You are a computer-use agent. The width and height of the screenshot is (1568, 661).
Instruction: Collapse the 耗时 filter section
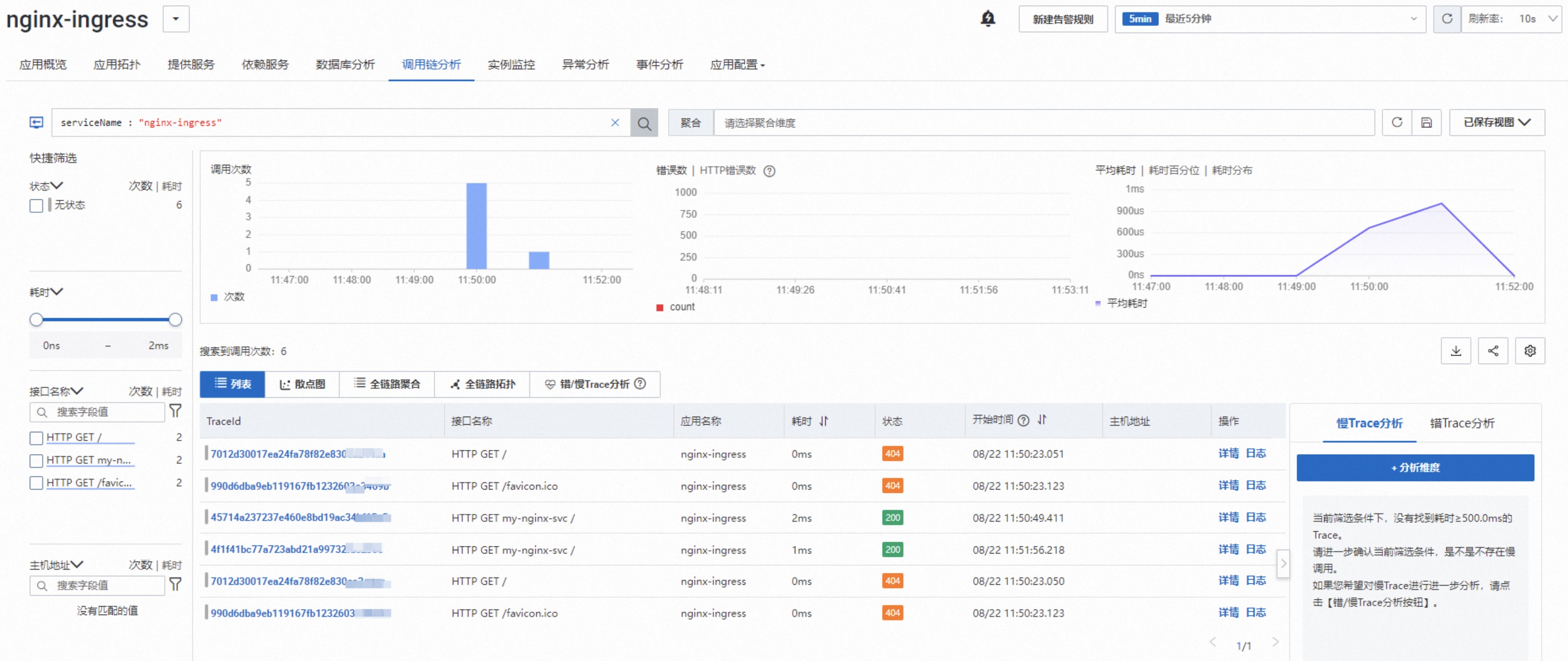tap(46, 292)
